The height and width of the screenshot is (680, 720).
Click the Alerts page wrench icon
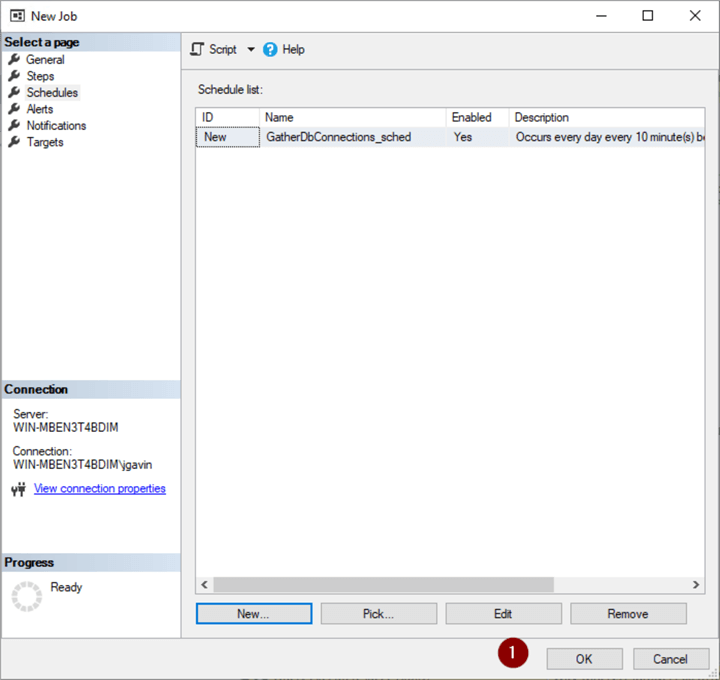click(x=14, y=109)
